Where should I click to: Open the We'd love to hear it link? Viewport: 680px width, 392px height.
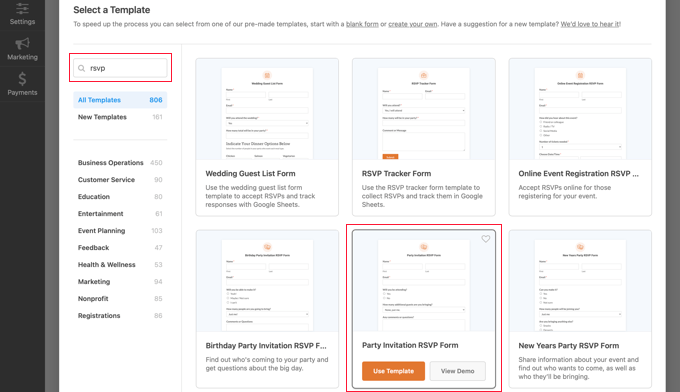pos(590,24)
